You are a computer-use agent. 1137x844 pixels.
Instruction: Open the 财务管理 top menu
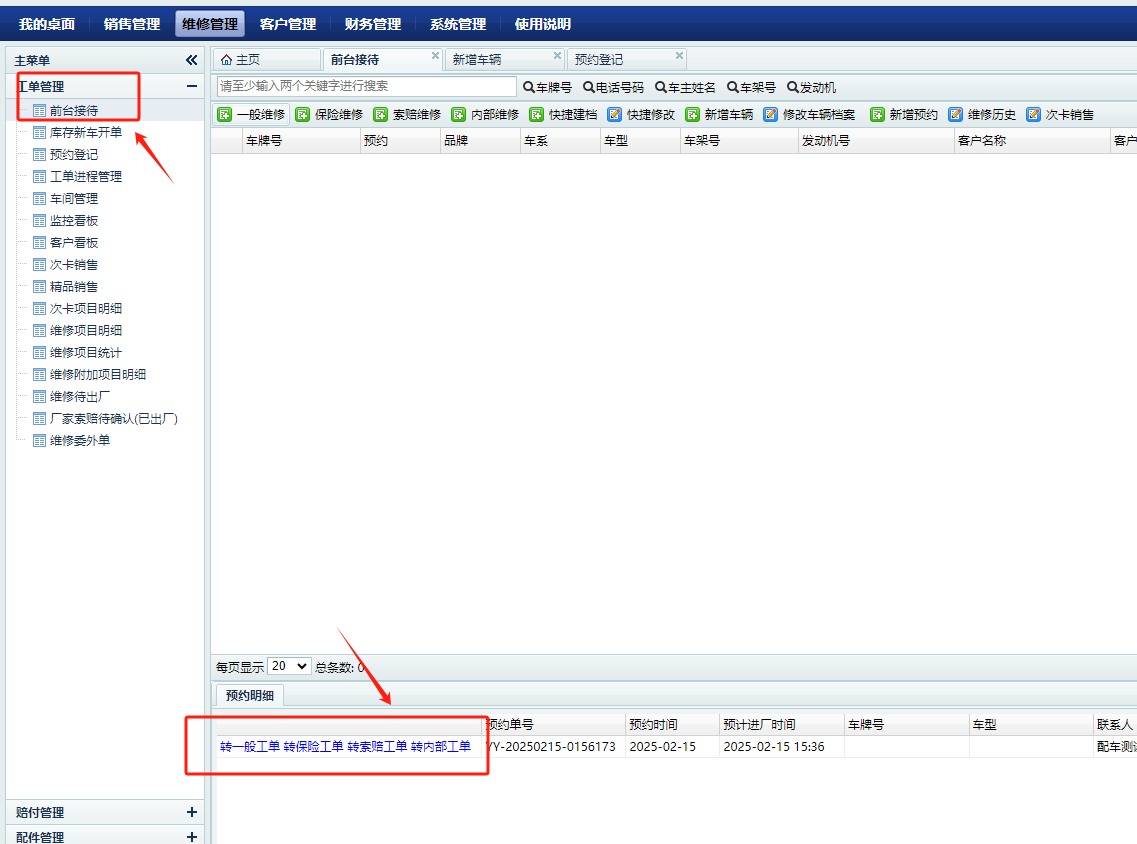[373, 24]
